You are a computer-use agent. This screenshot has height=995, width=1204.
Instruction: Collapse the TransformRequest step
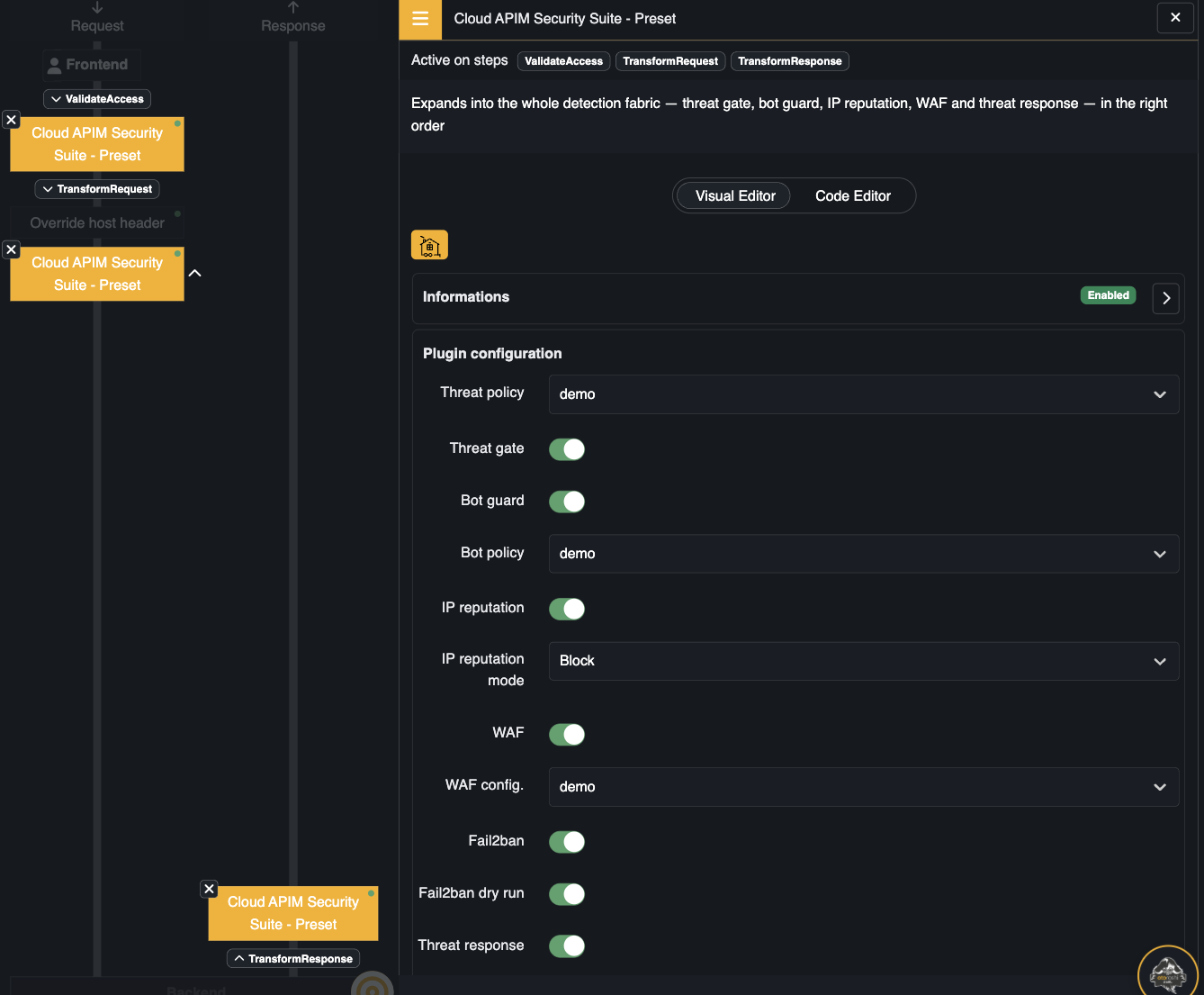[97, 189]
